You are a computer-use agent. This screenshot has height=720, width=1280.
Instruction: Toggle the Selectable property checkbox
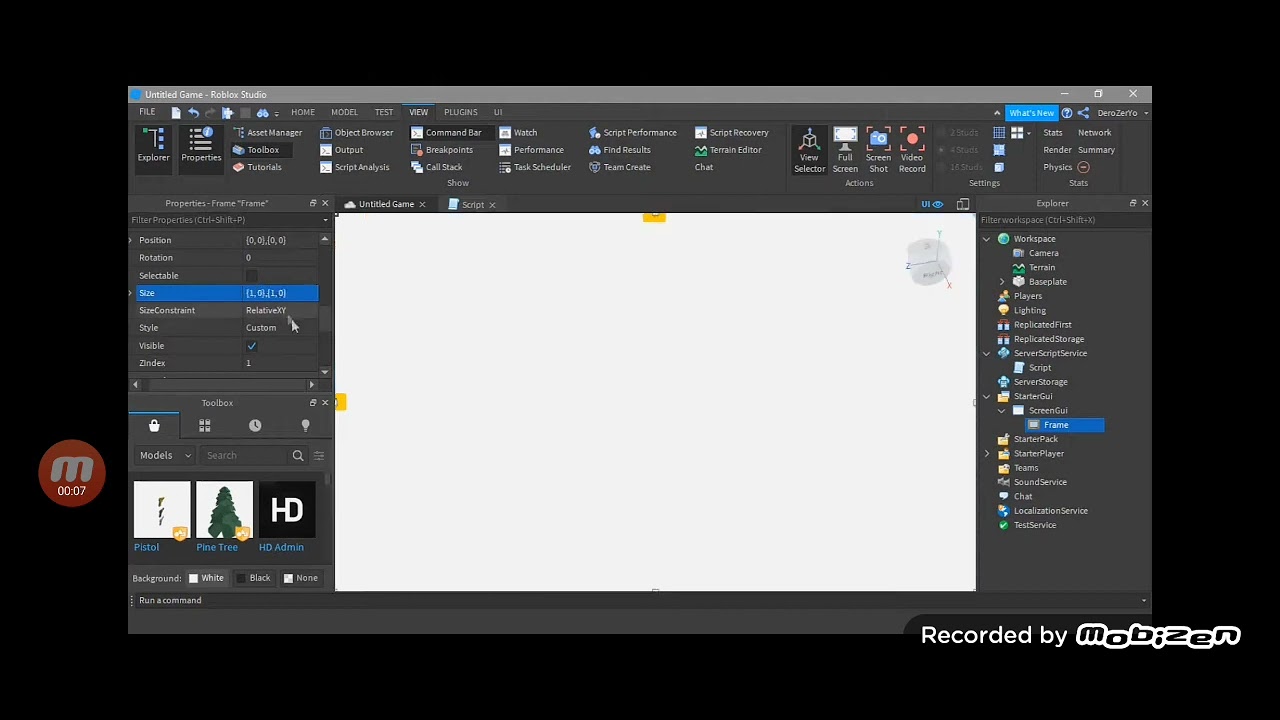tap(251, 276)
